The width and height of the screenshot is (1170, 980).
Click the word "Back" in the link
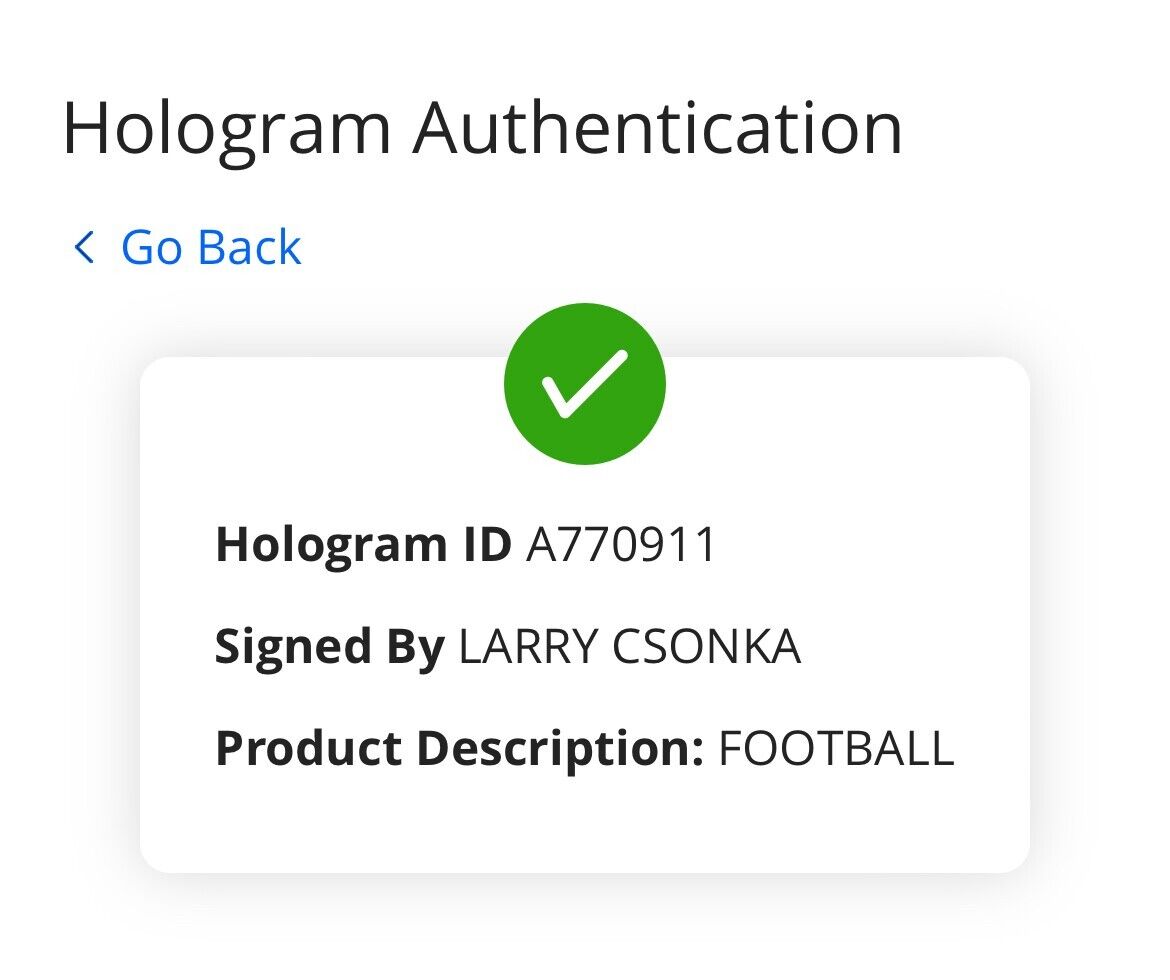pos(252,247)
